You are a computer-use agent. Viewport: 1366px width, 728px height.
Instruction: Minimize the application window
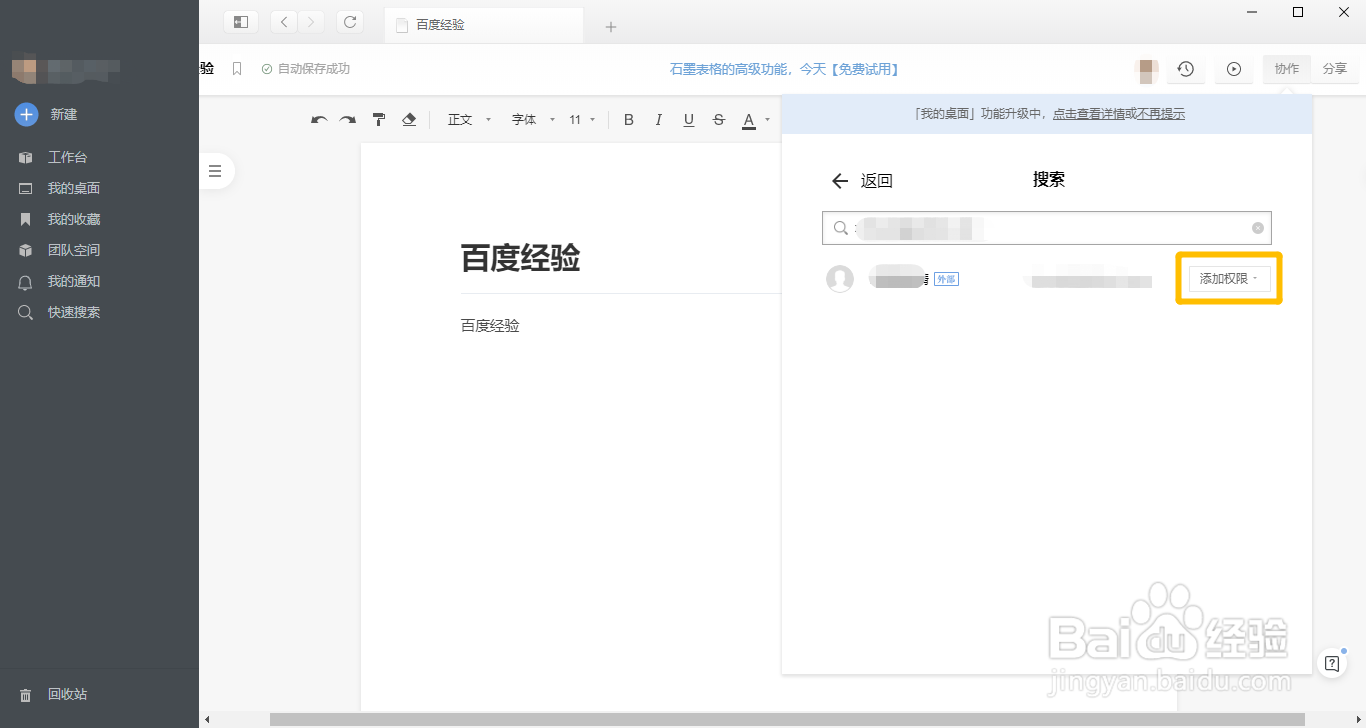(1252, 12)
